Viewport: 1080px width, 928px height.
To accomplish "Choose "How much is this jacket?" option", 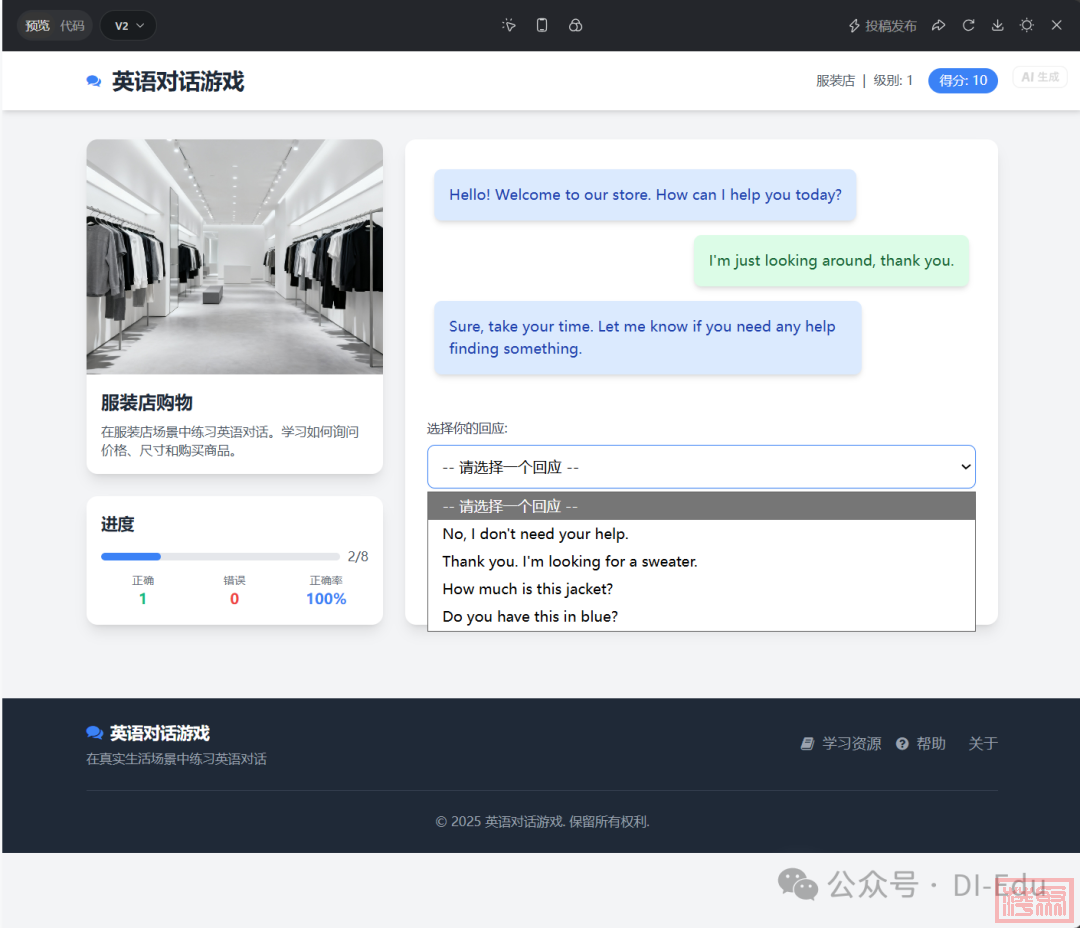I will click(x=528, y=589).
